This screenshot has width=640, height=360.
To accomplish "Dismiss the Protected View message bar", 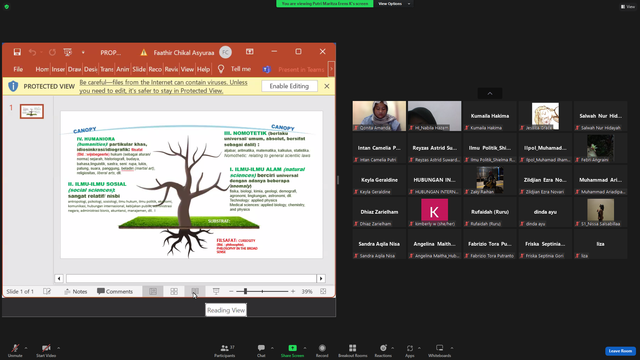I will pos(327,86).
